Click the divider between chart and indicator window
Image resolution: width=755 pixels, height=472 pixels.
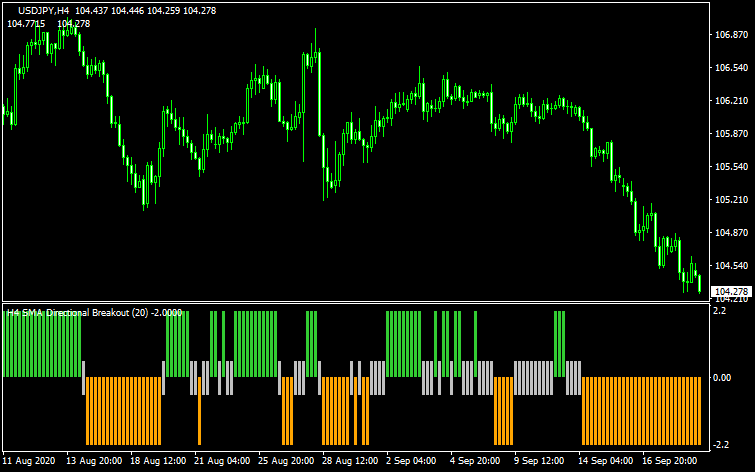350,302
